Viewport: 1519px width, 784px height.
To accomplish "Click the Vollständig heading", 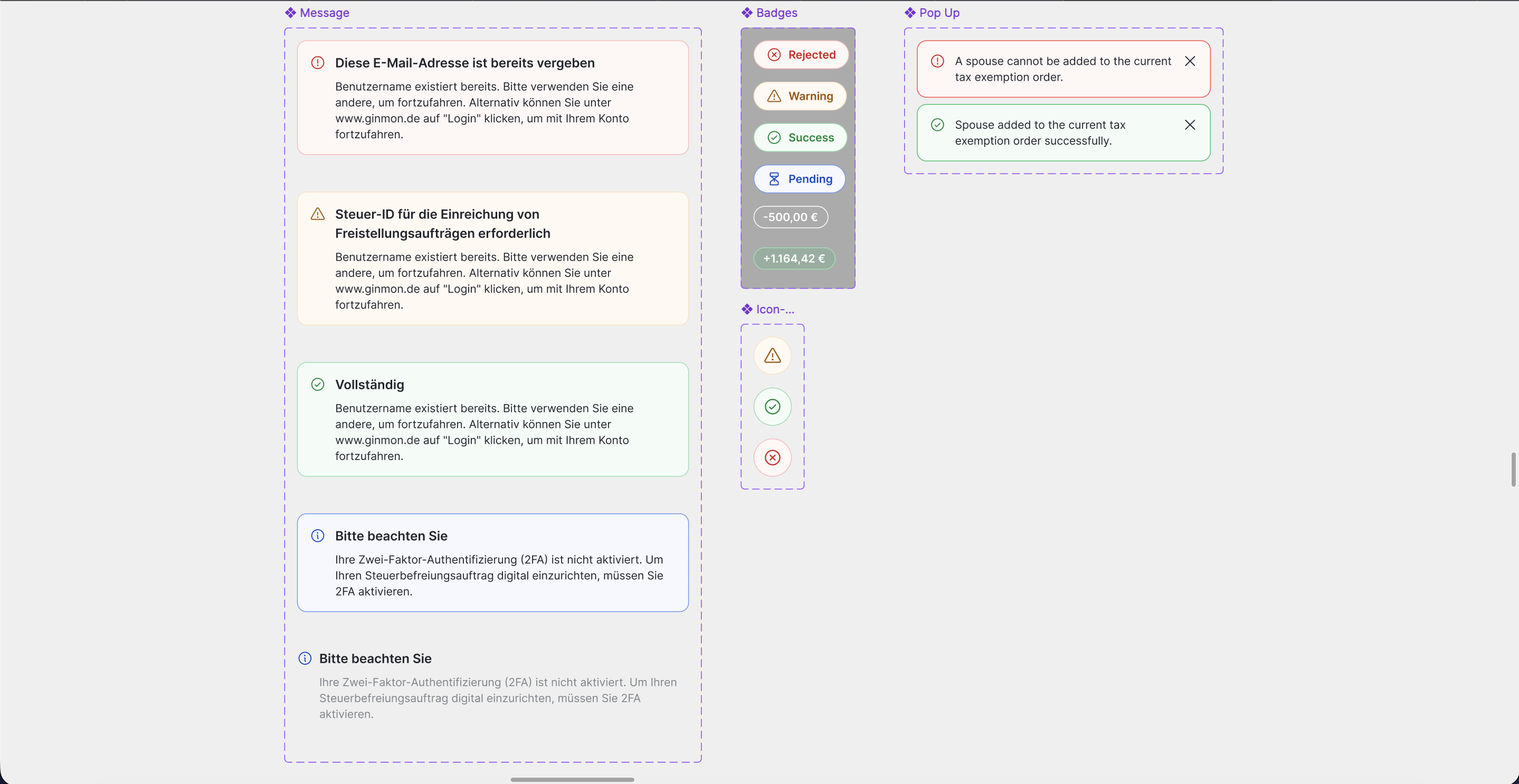I will tap(369, 384).
